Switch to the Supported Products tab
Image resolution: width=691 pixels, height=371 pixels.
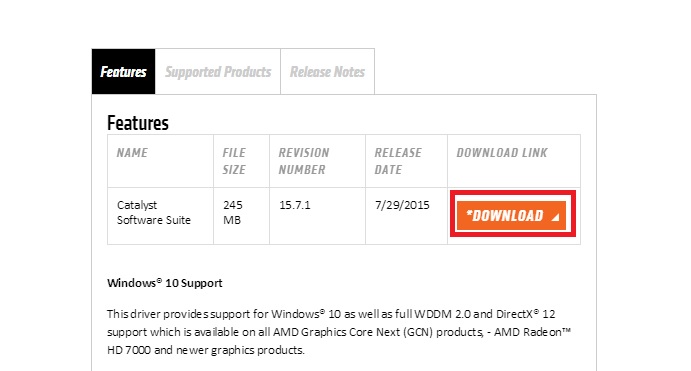point(218,71)
